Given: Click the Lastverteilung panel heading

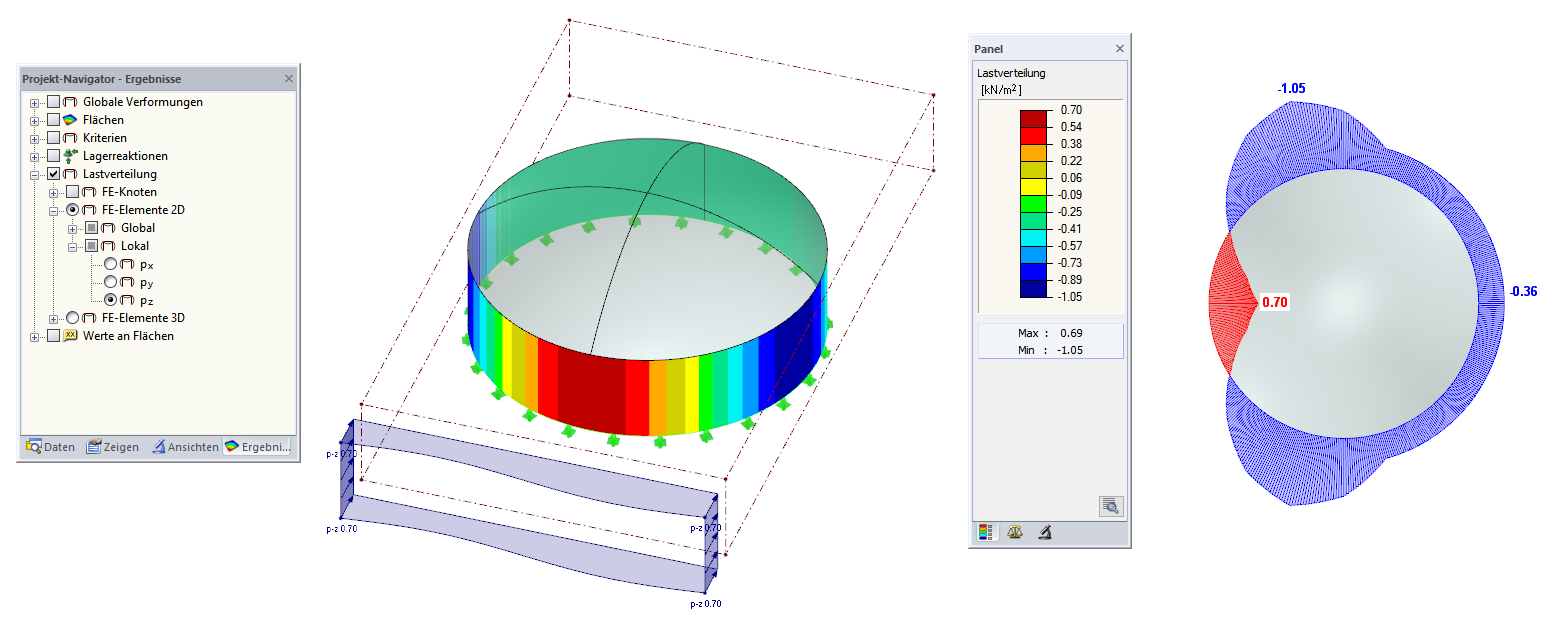Looking at the screenshot, I should point(1012,73).
